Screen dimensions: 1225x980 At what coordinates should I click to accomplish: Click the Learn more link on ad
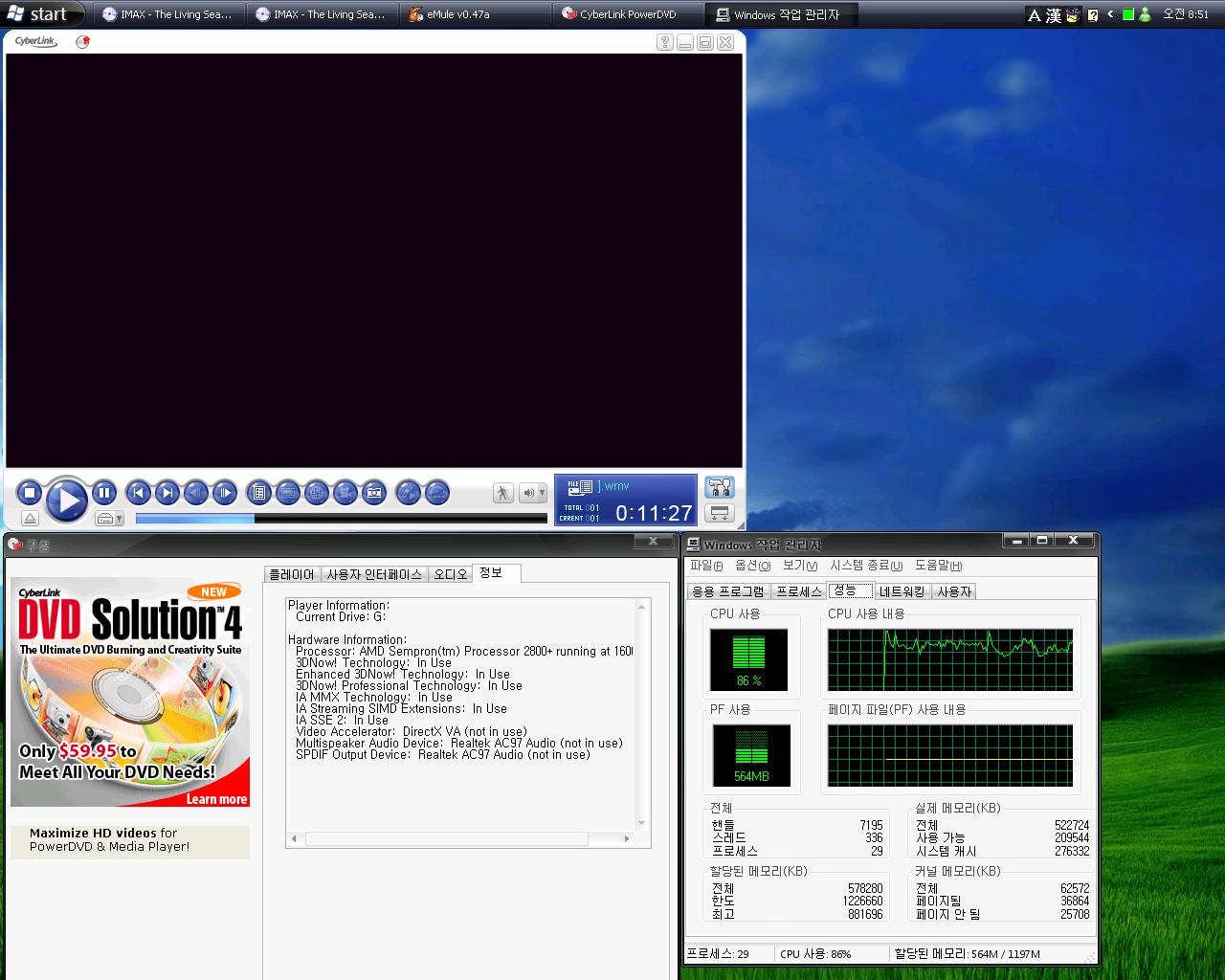(216, 799)
